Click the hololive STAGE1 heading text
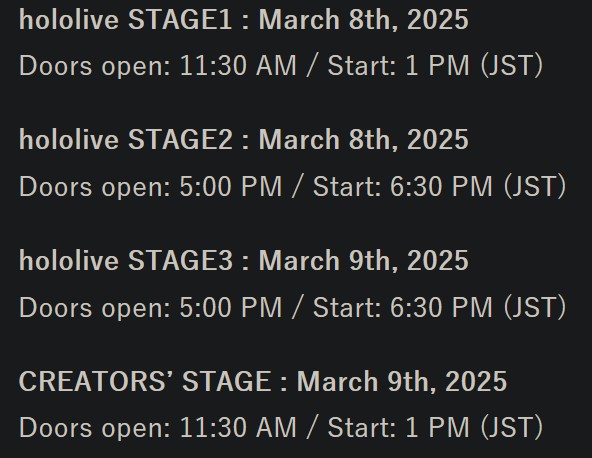This screenshot has height=458, width=592. [125, 20]
